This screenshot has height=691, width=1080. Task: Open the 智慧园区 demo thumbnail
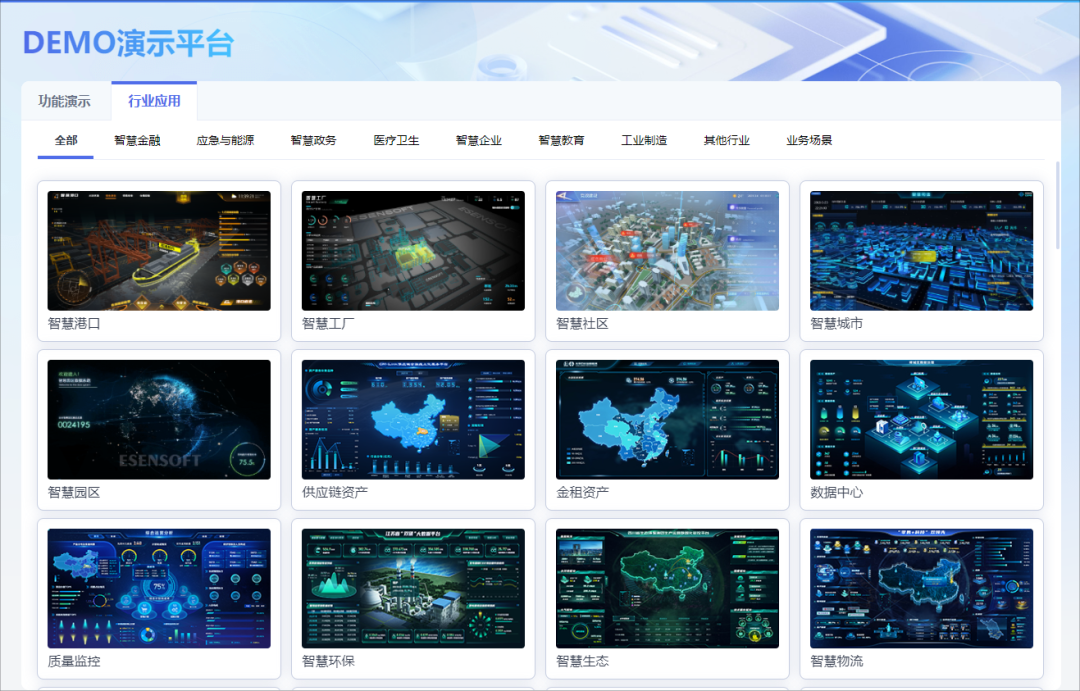click(x=159, y=420)
